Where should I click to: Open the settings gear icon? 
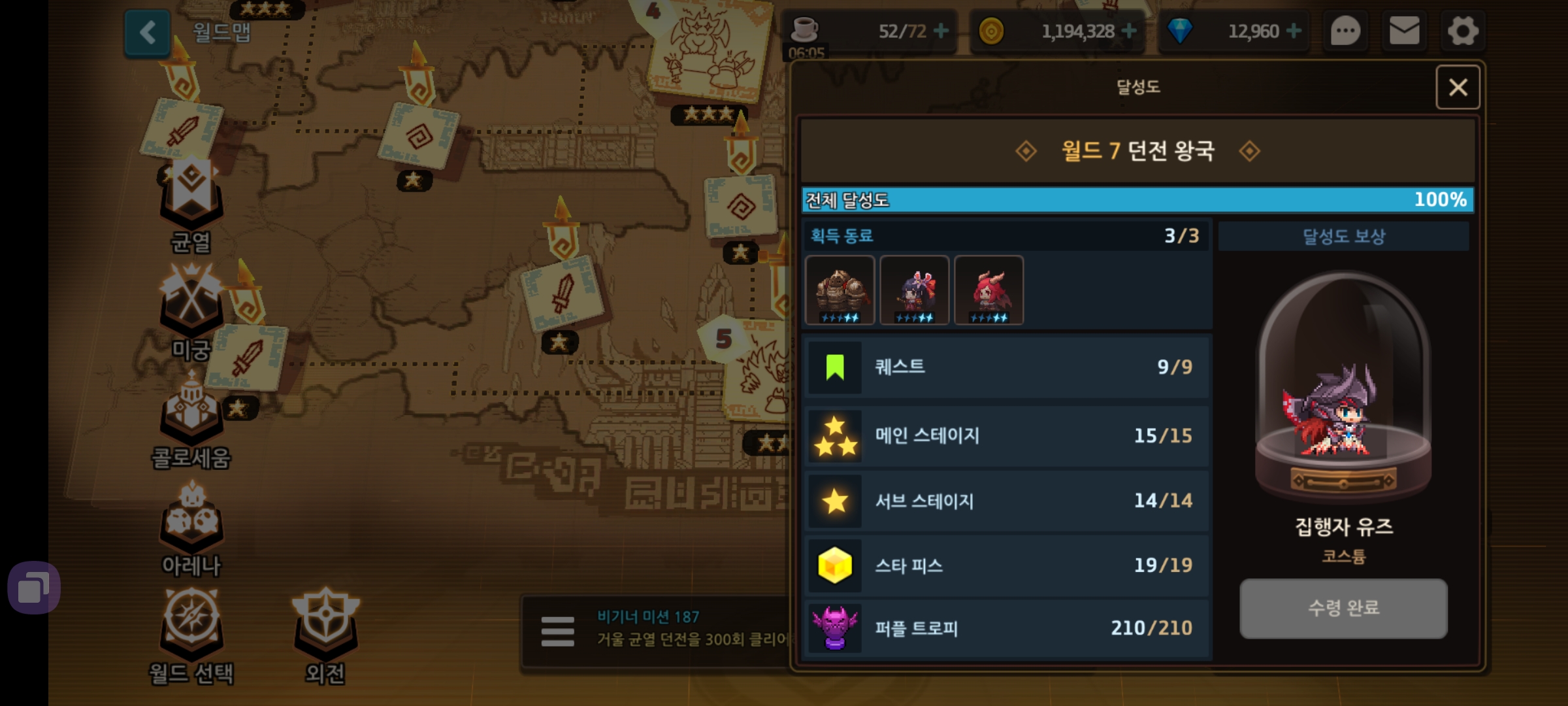tap(1463, 31)
